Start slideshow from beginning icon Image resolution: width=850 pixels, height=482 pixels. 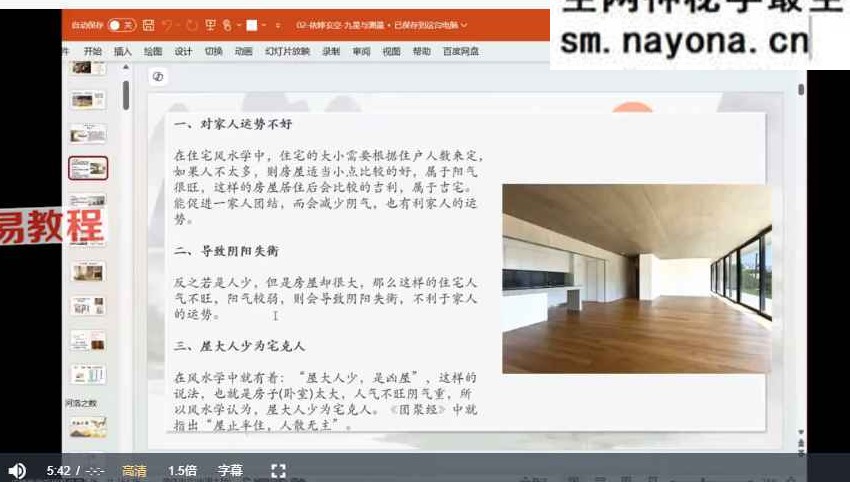click(x=211, y=25)
